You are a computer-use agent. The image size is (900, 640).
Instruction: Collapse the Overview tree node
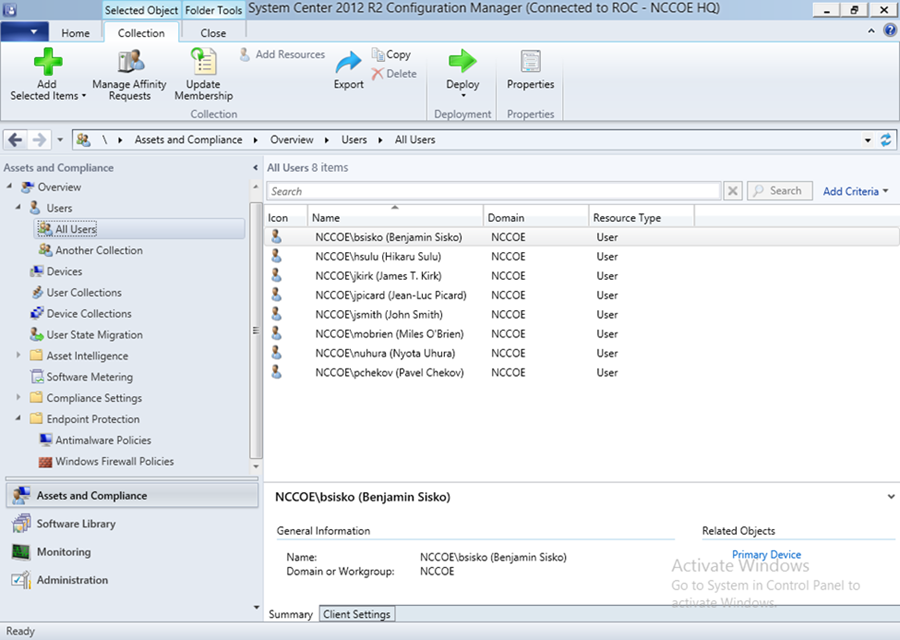[x=10, y=186]
